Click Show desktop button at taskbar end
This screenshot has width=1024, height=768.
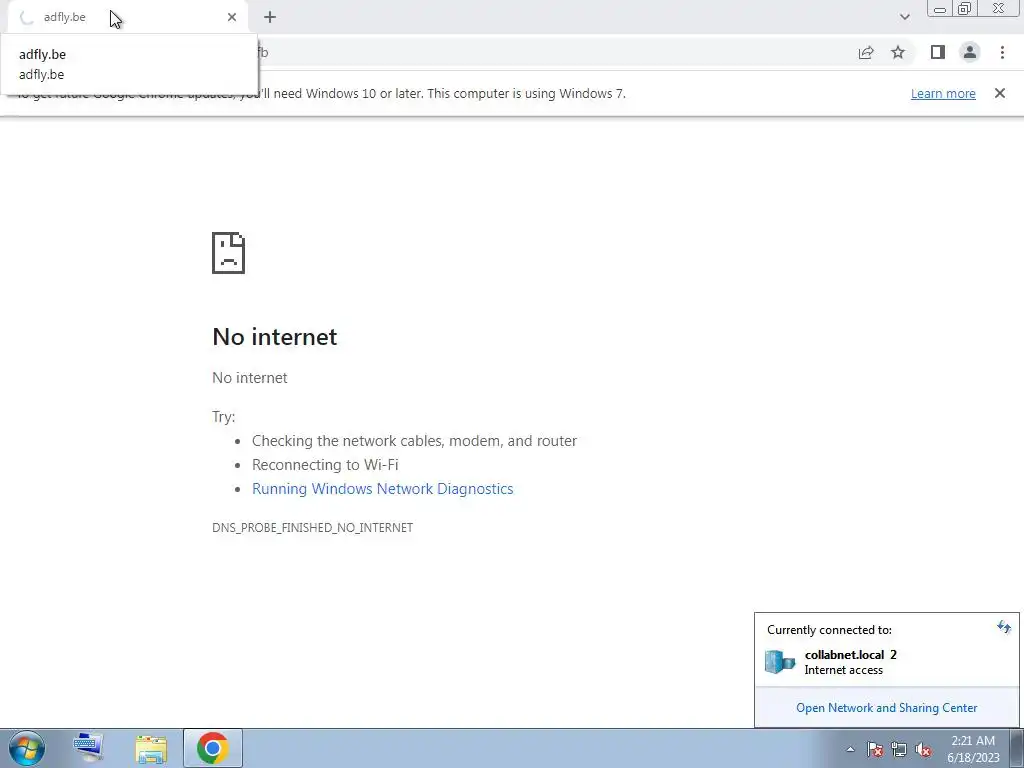[x=1016, y=748]
